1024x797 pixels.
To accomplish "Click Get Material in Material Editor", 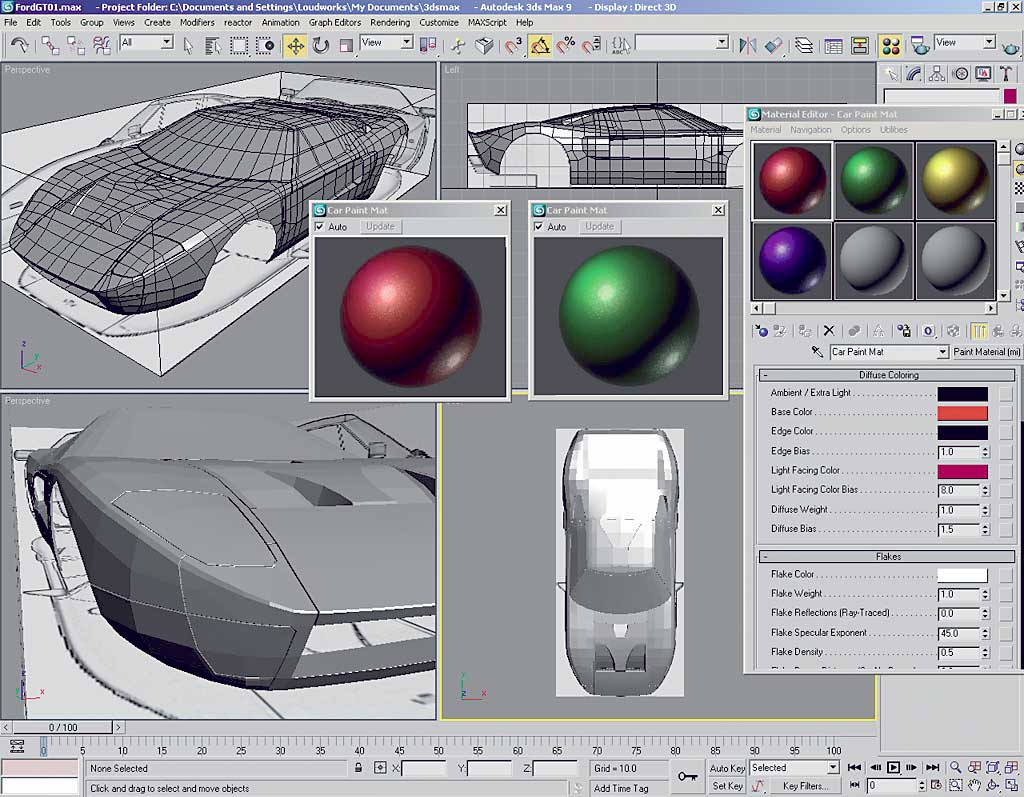I will (x=761, y=331).
